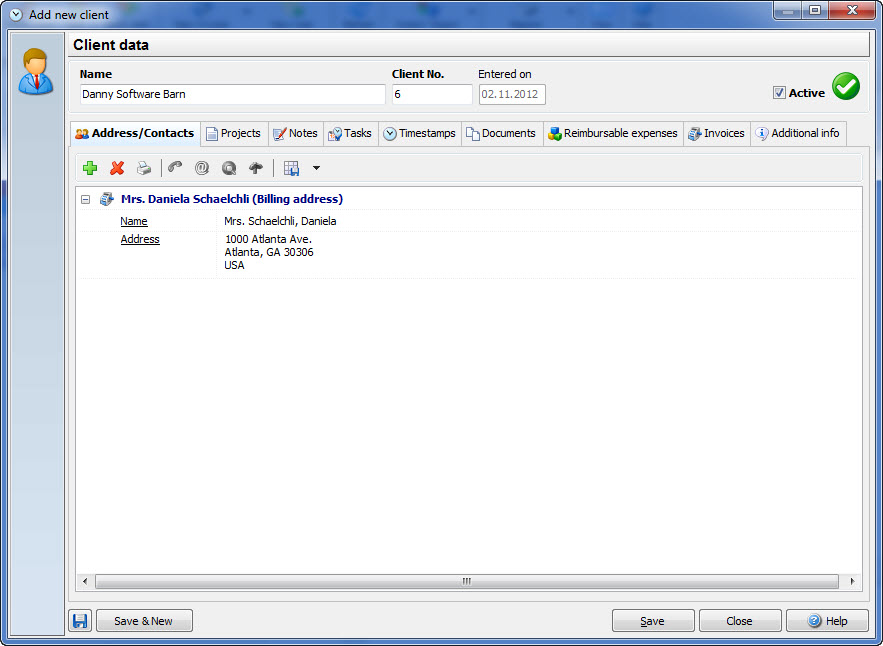Screen dimensions: 883x646
Task: Open the title bar menu icon beside 'Add new client'
Action: (x=16, y=15)
